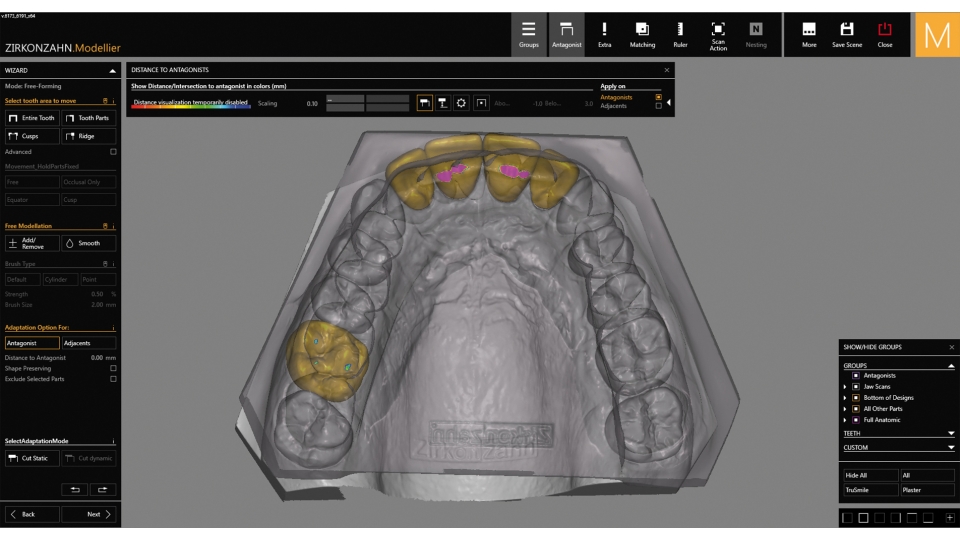Choose Ridge area mode
The height and width of the screenshot is (540, 960).
88,136
